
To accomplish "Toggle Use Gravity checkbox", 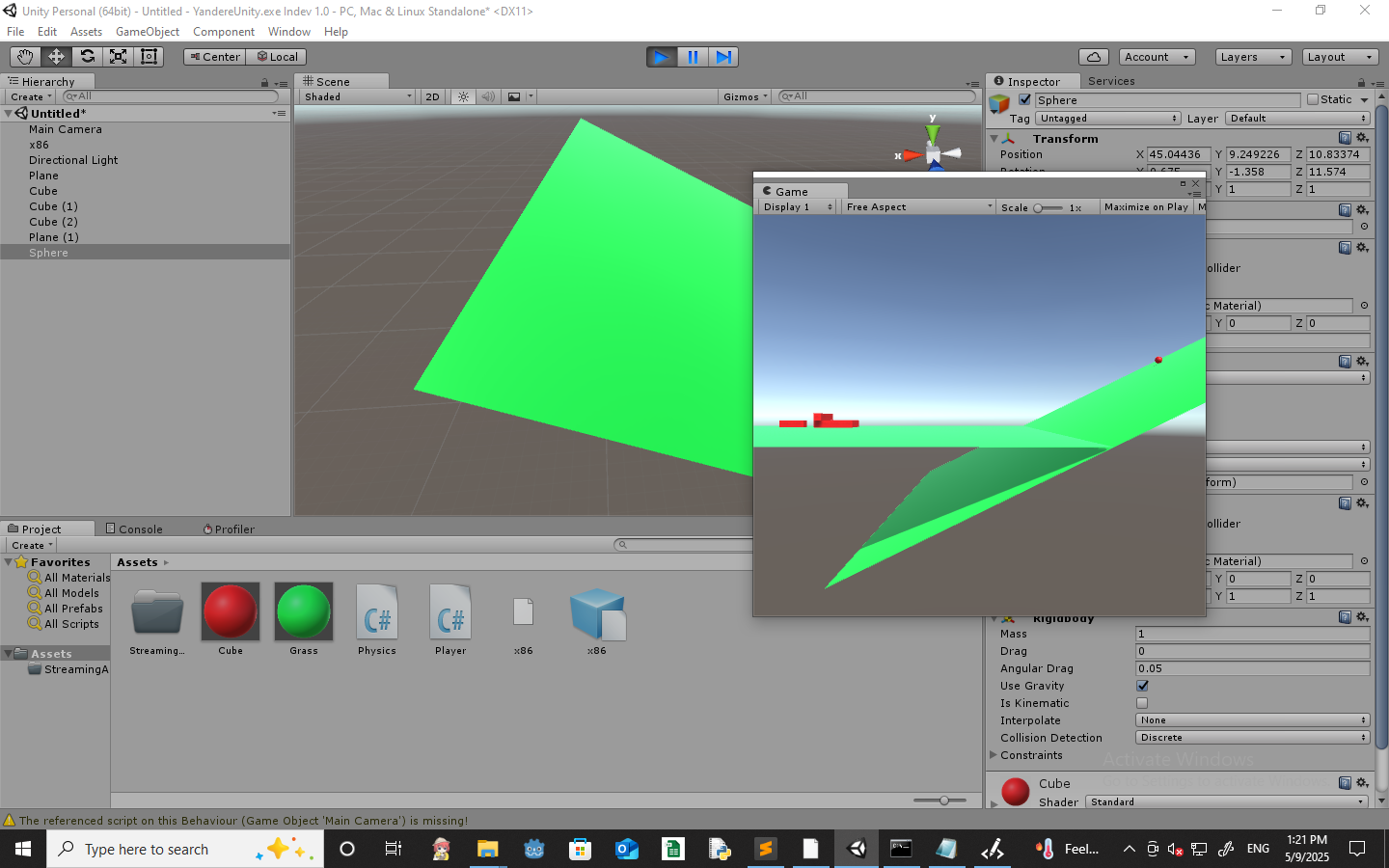I will click(x=1142, y=686).
